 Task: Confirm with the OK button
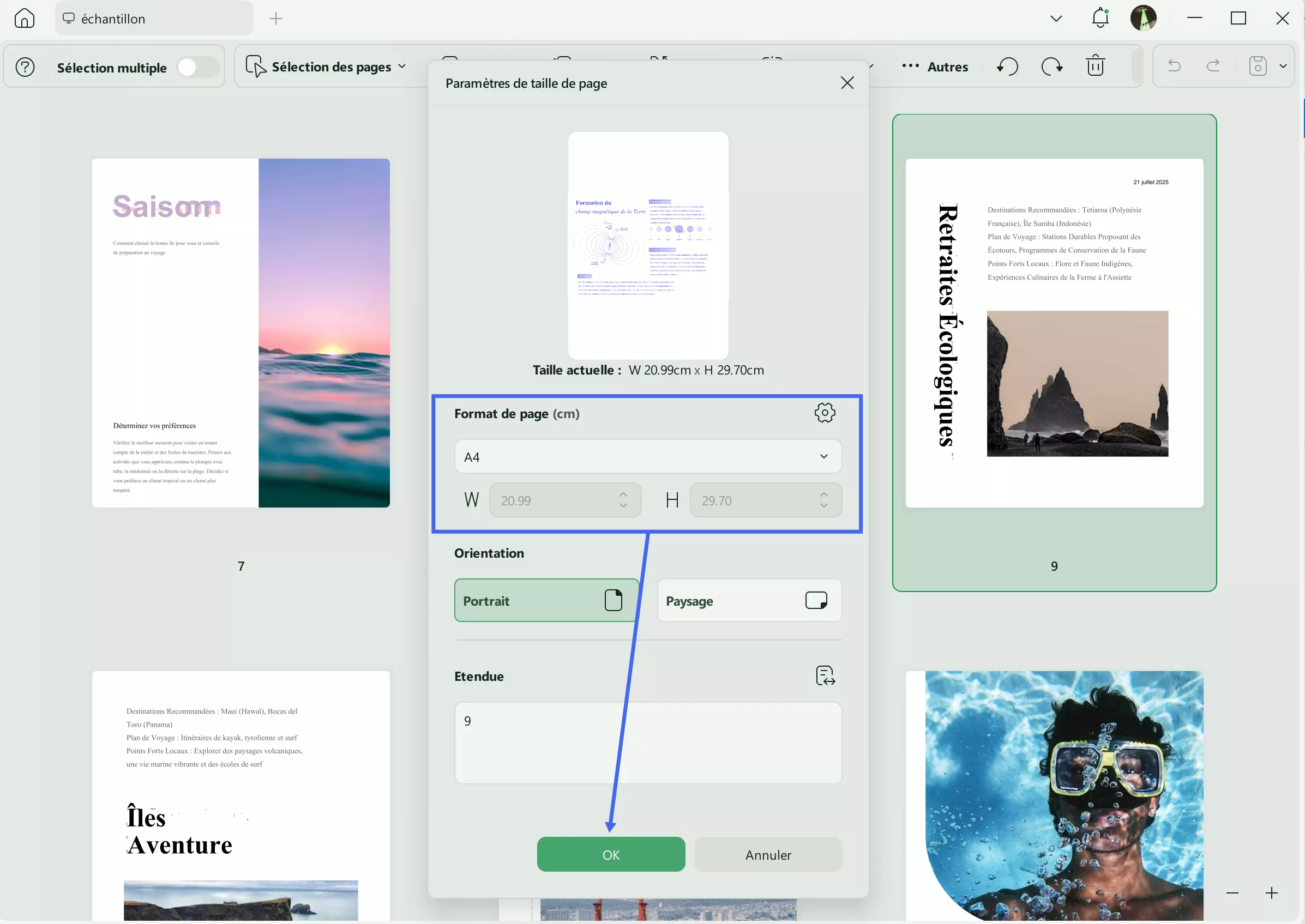tap(611, 854)
